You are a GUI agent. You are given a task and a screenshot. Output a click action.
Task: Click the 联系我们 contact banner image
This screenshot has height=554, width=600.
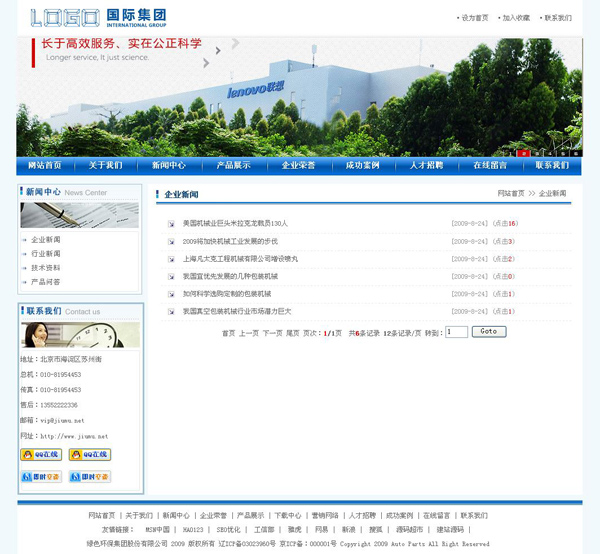pos(80,335)
